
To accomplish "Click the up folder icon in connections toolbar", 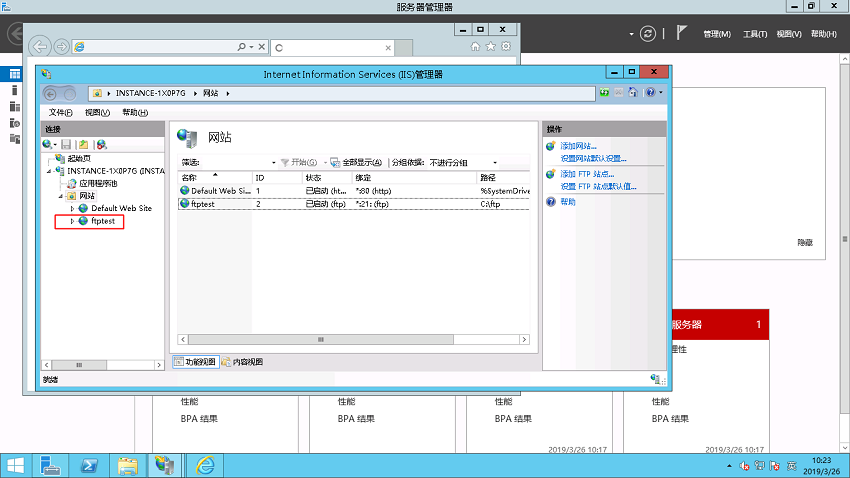I will tap(83, 144).
